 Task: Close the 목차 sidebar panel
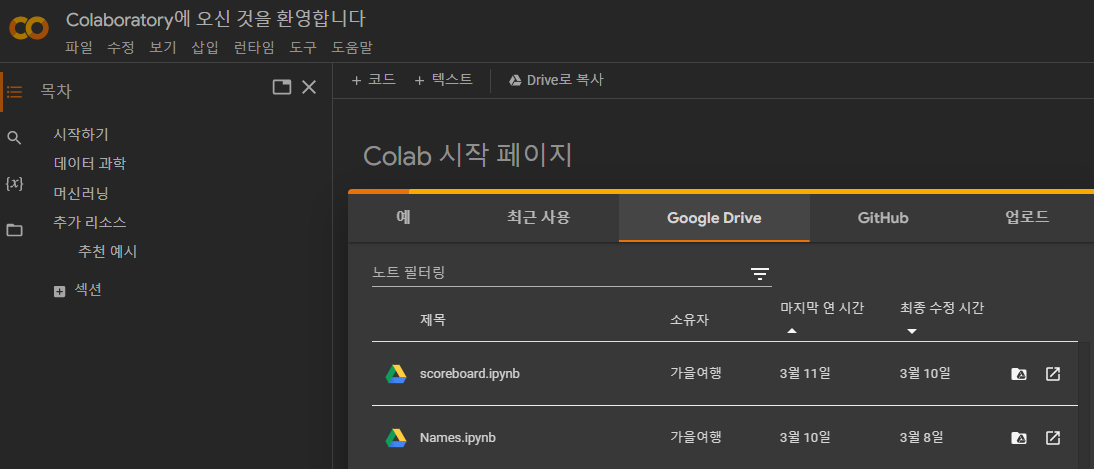308,87
